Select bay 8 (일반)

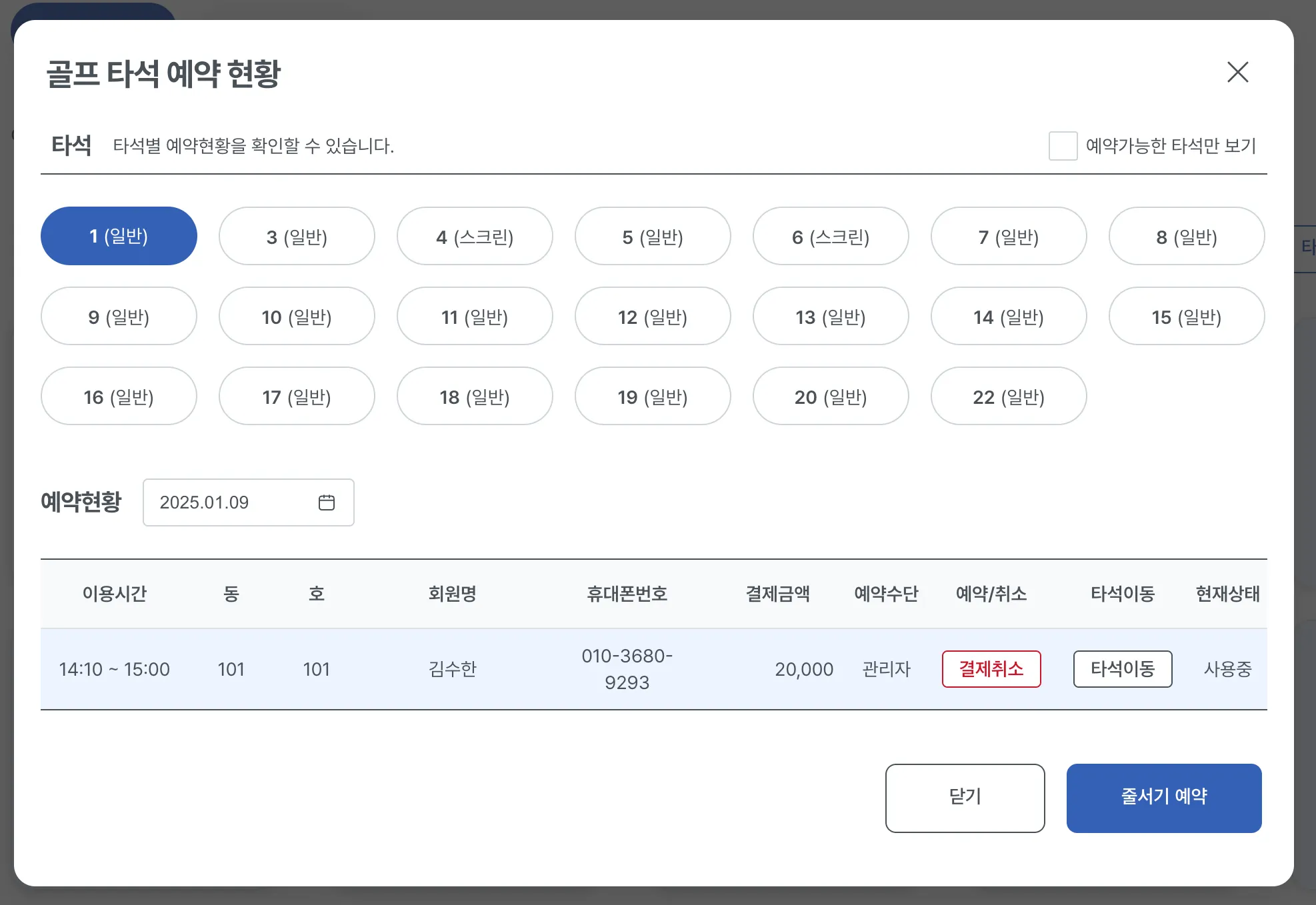click(x=1186, y=237)
